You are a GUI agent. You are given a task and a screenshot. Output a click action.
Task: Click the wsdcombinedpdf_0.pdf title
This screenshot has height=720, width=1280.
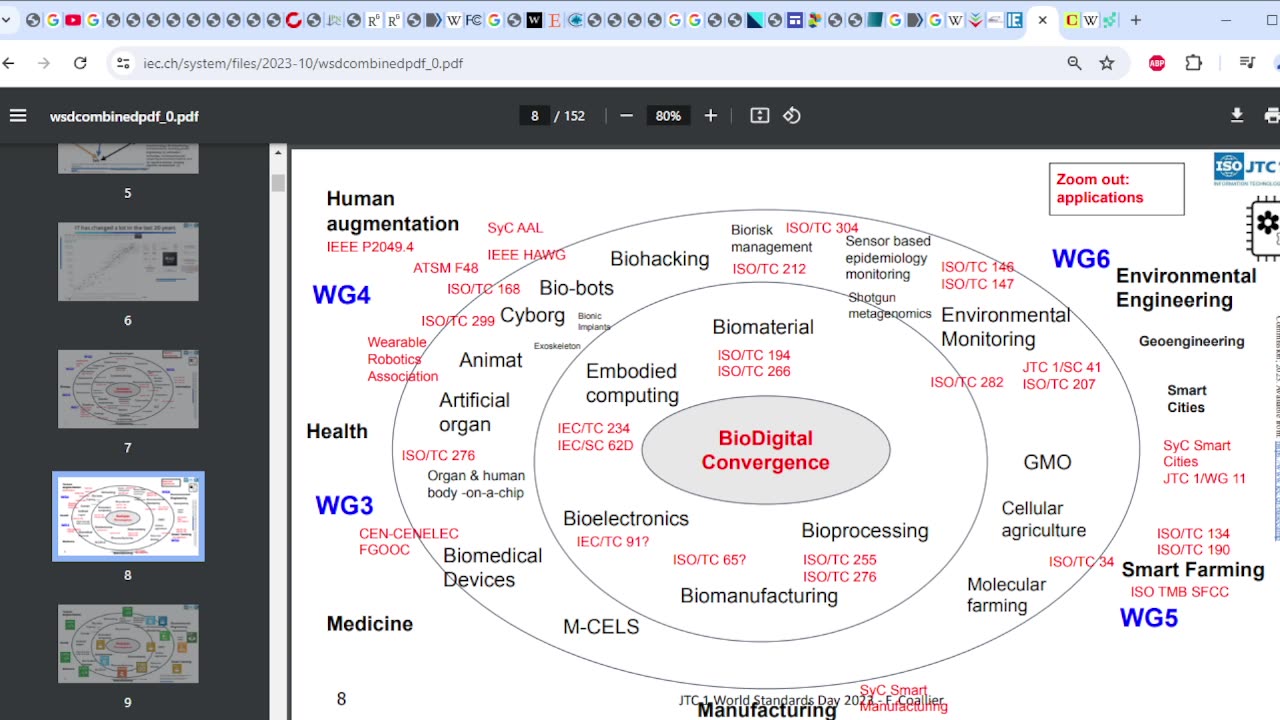tap(124, 116)
